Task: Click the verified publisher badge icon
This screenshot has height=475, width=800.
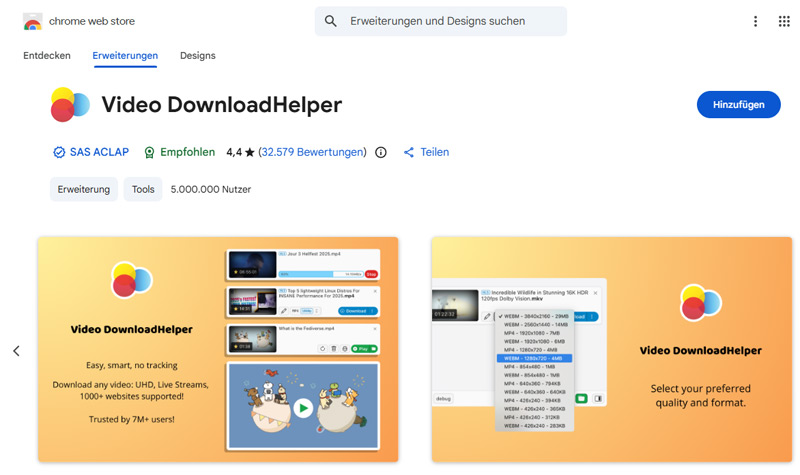Action: tap(59, 152)
